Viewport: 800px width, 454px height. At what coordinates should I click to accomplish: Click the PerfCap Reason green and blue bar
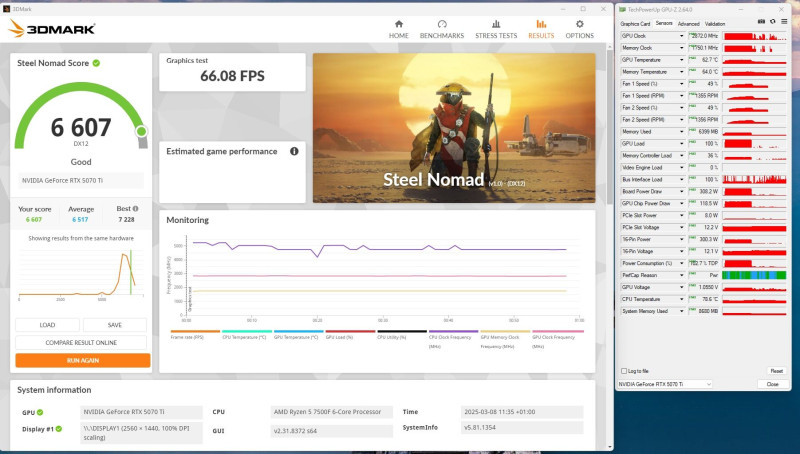pyautogui.click(x=754, y=275)
